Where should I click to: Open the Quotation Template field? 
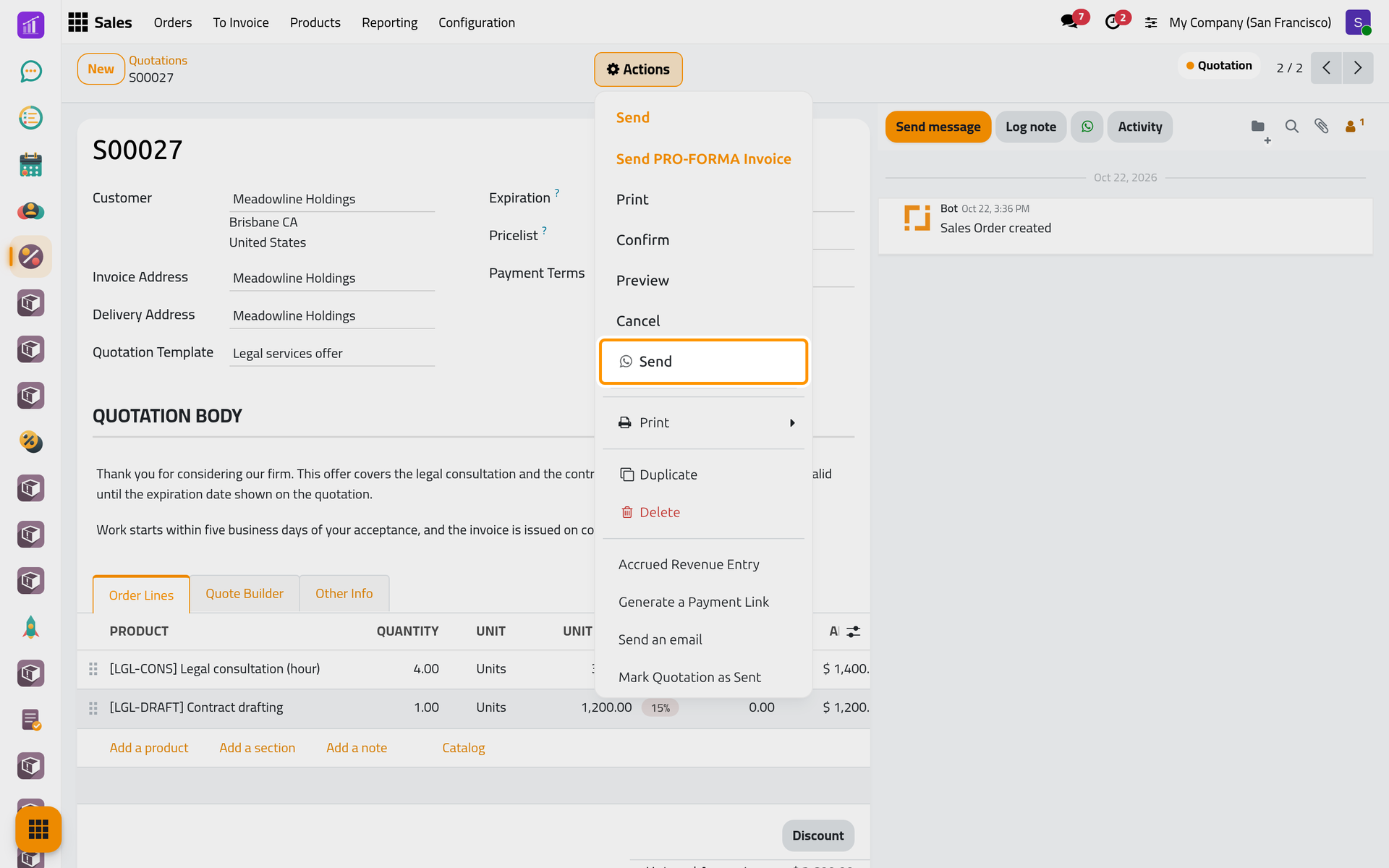(x=332, y=353)
